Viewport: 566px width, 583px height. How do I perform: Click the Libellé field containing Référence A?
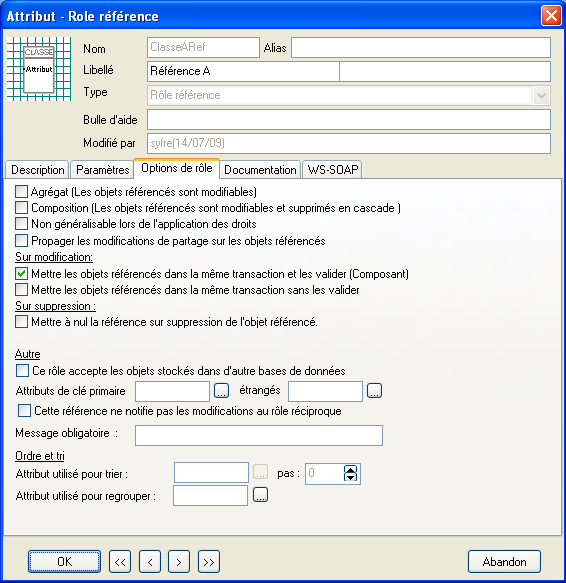[x=243, y=71]
